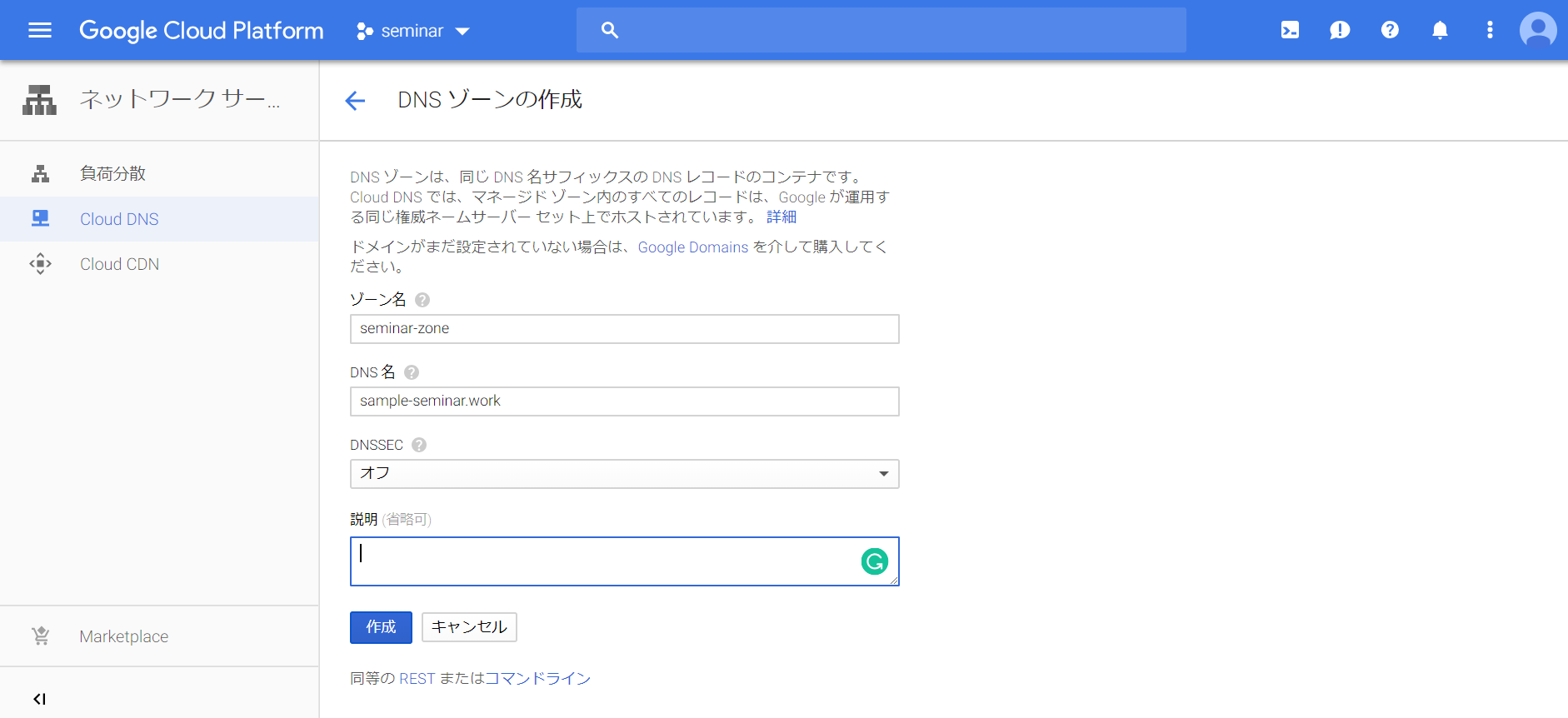Open the 詳細 link
This screenshot has height=718, width=1568.
coord(782,217)
